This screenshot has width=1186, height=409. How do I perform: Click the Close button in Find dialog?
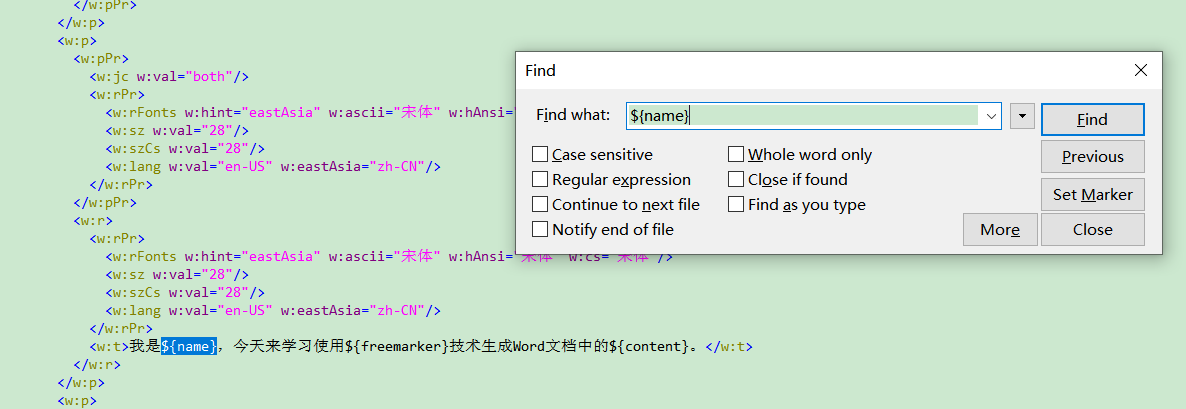1092,230
